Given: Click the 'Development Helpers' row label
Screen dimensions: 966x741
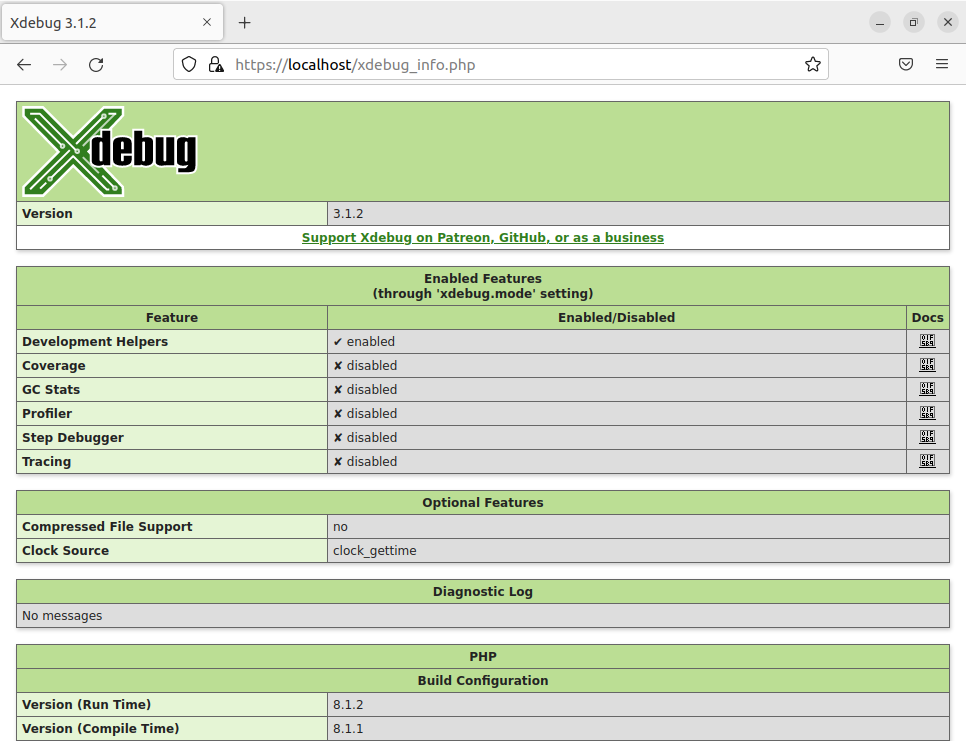Looking at the screenshot, I should click(x=95, y=342).
